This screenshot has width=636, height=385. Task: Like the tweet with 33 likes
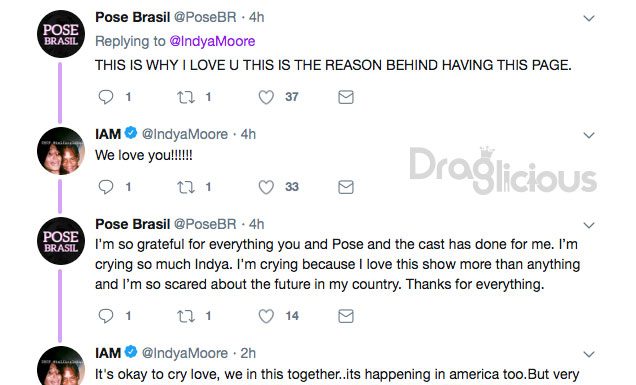coord(266,187)
